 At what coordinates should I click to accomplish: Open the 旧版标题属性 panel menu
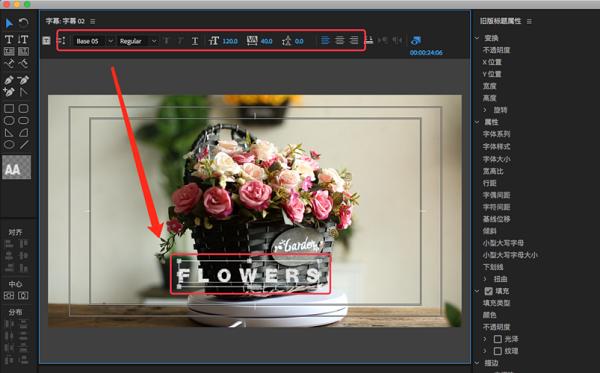coord(529,21)
